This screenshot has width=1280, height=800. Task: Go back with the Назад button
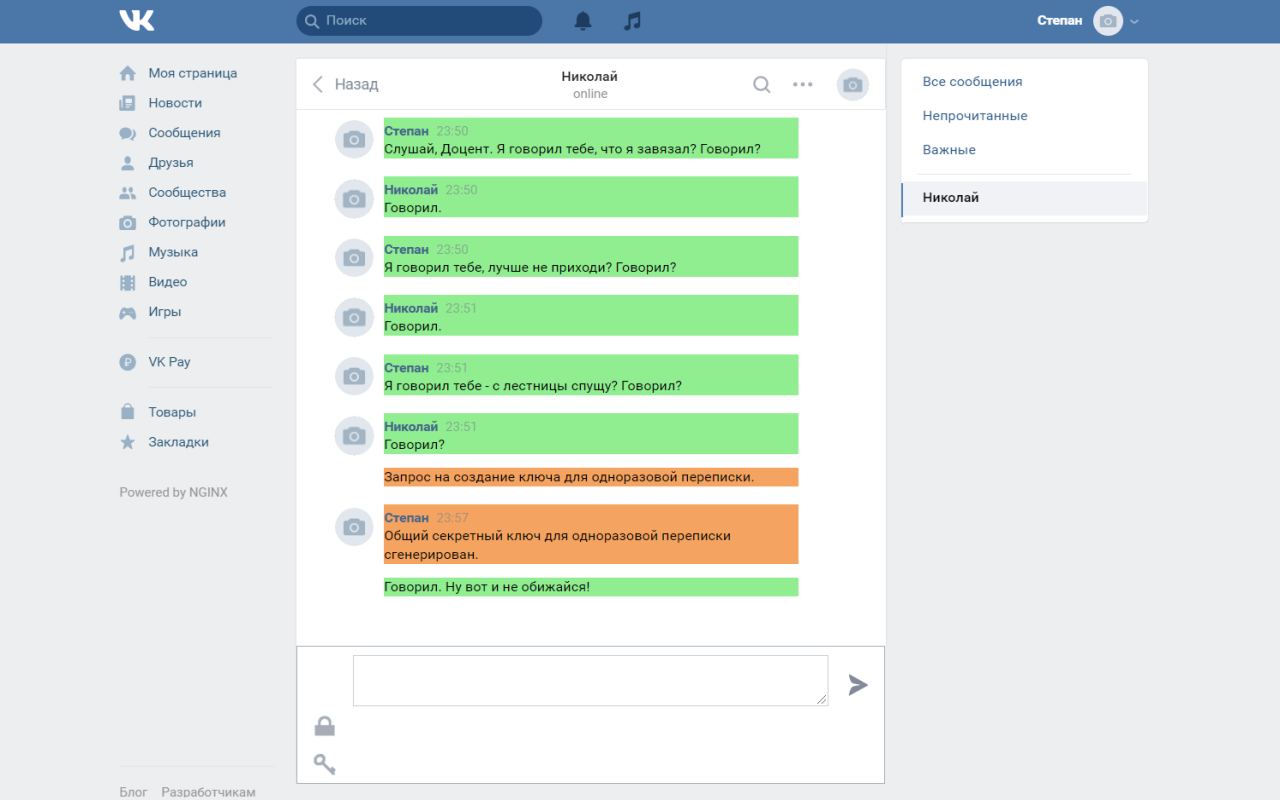[345, 85]
